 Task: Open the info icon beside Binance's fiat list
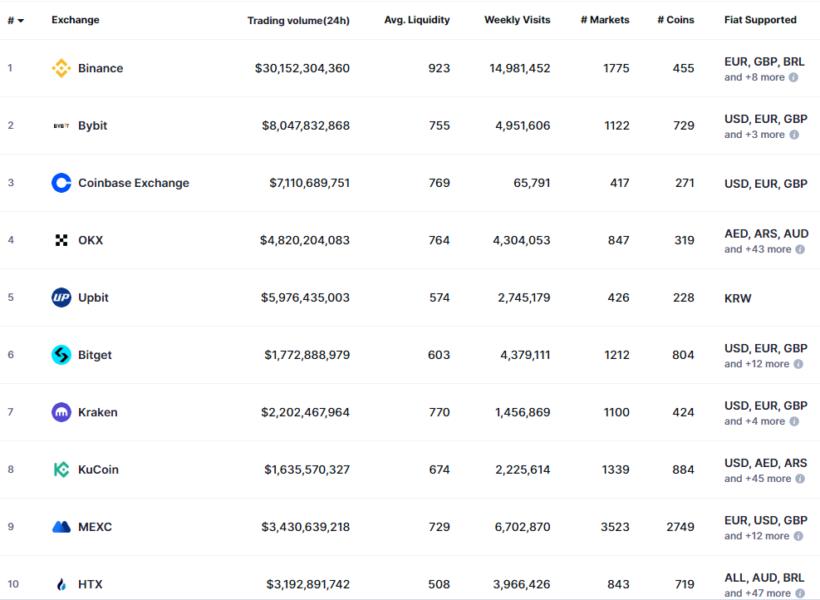[x=794, y=77]
